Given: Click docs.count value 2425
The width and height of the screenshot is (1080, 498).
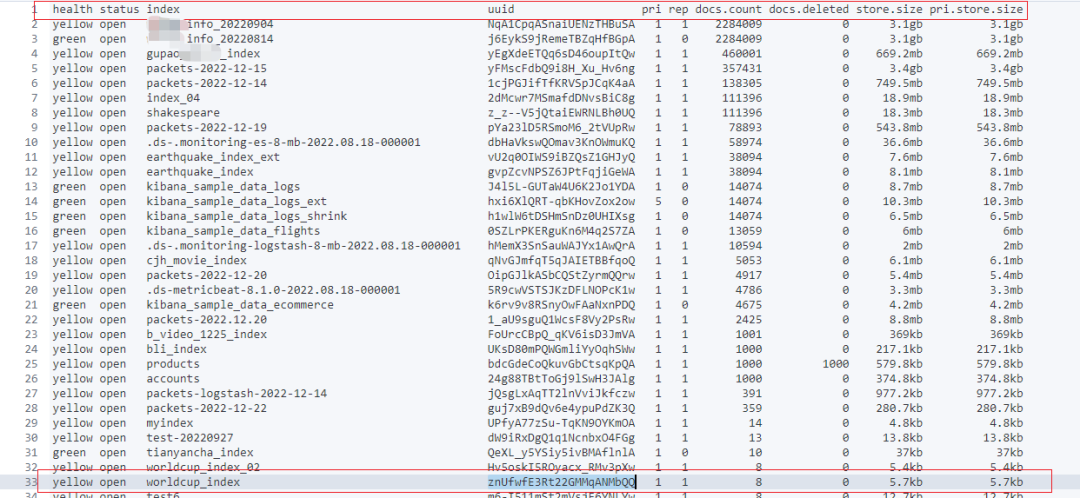Looking at the screenshot, I should click(x=749, y=320).
